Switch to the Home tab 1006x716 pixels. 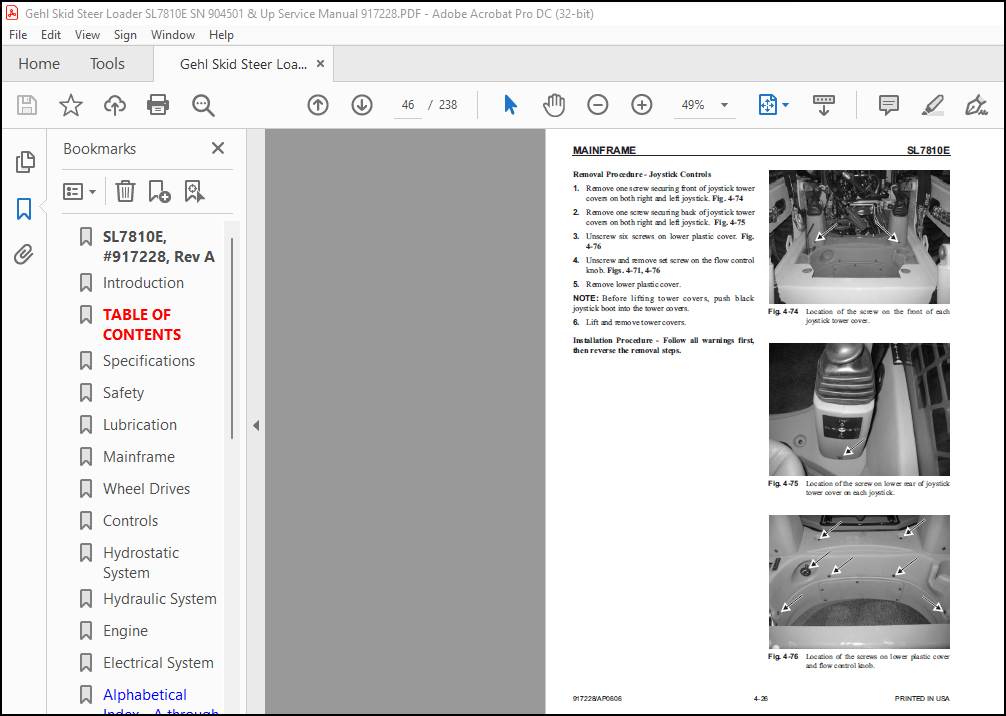[39, 64]
